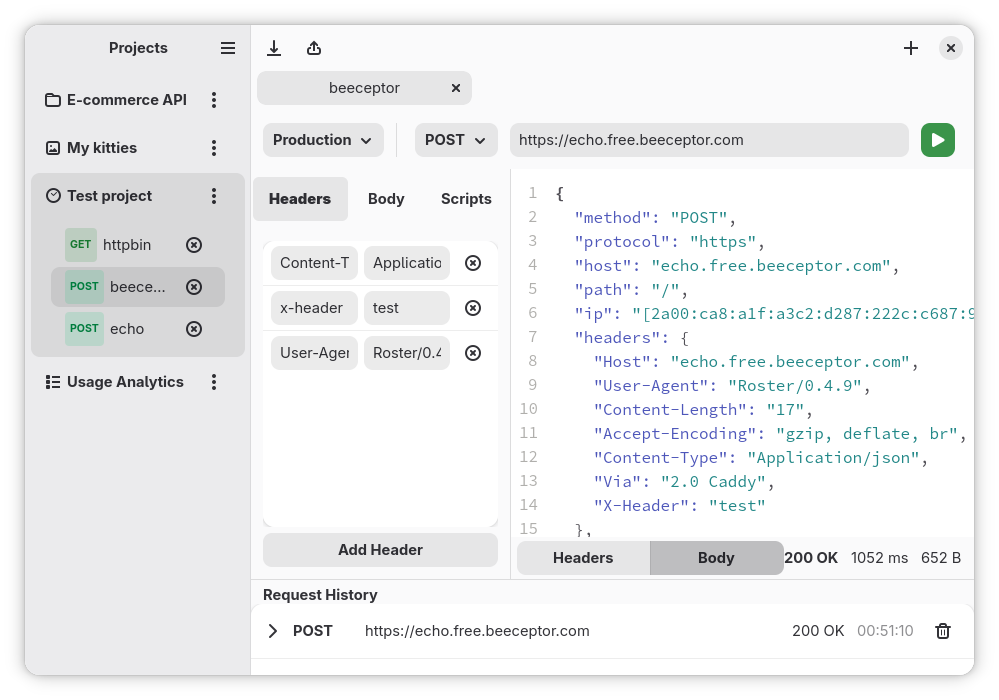Click the Usage Analytics list icon
This screenshot has height=700, width=999.
tap(53, 382)
